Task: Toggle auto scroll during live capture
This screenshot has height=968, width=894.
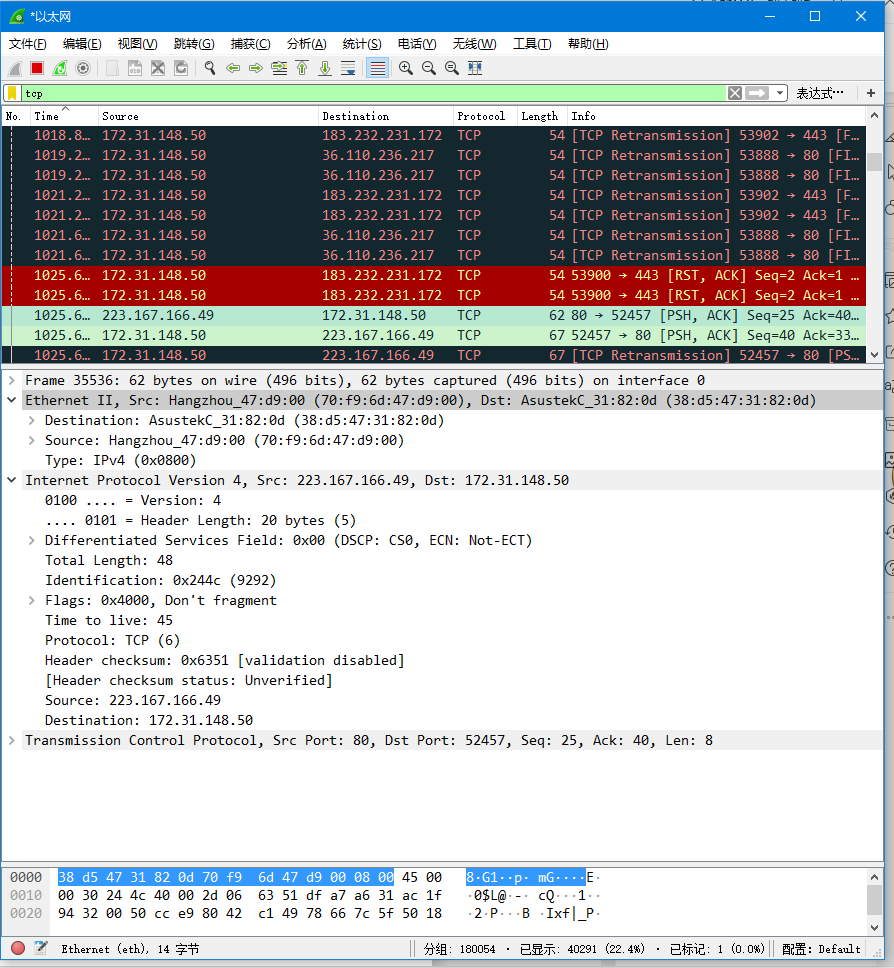Action: 348,69
